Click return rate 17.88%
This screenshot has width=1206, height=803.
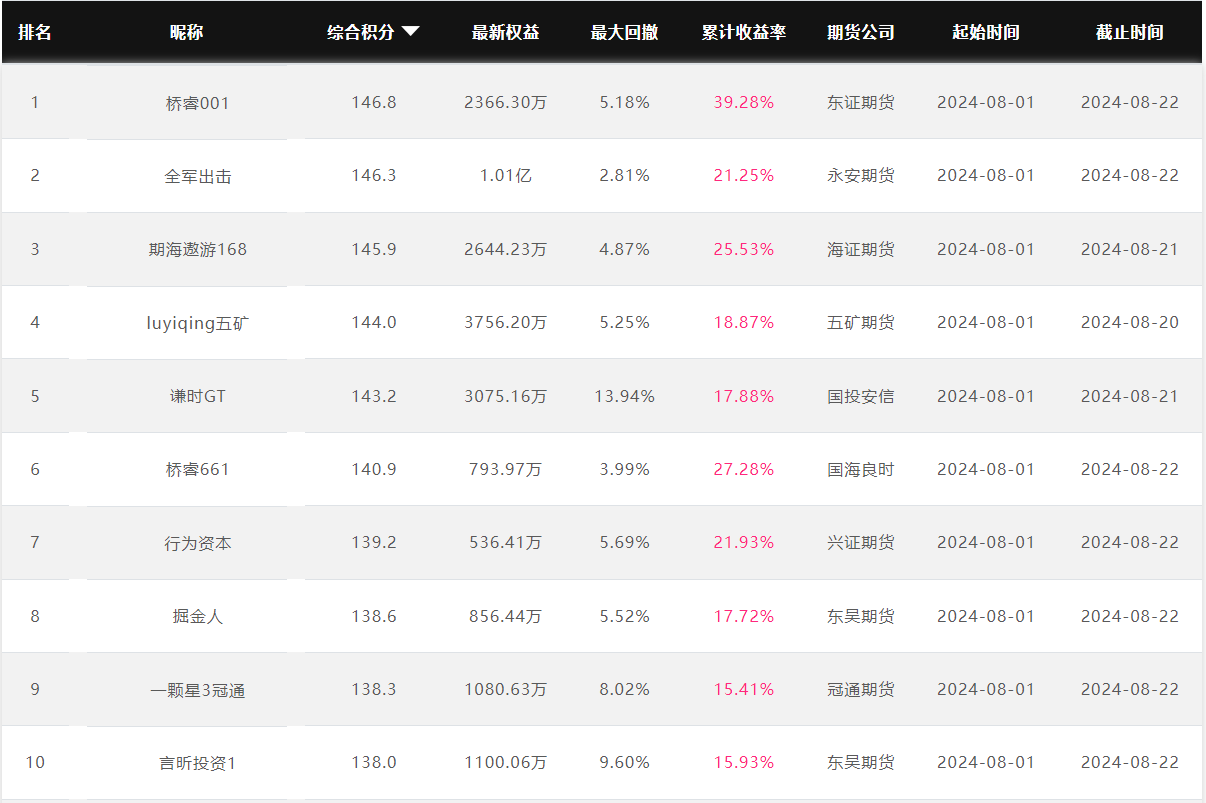[x=744, y=396]
